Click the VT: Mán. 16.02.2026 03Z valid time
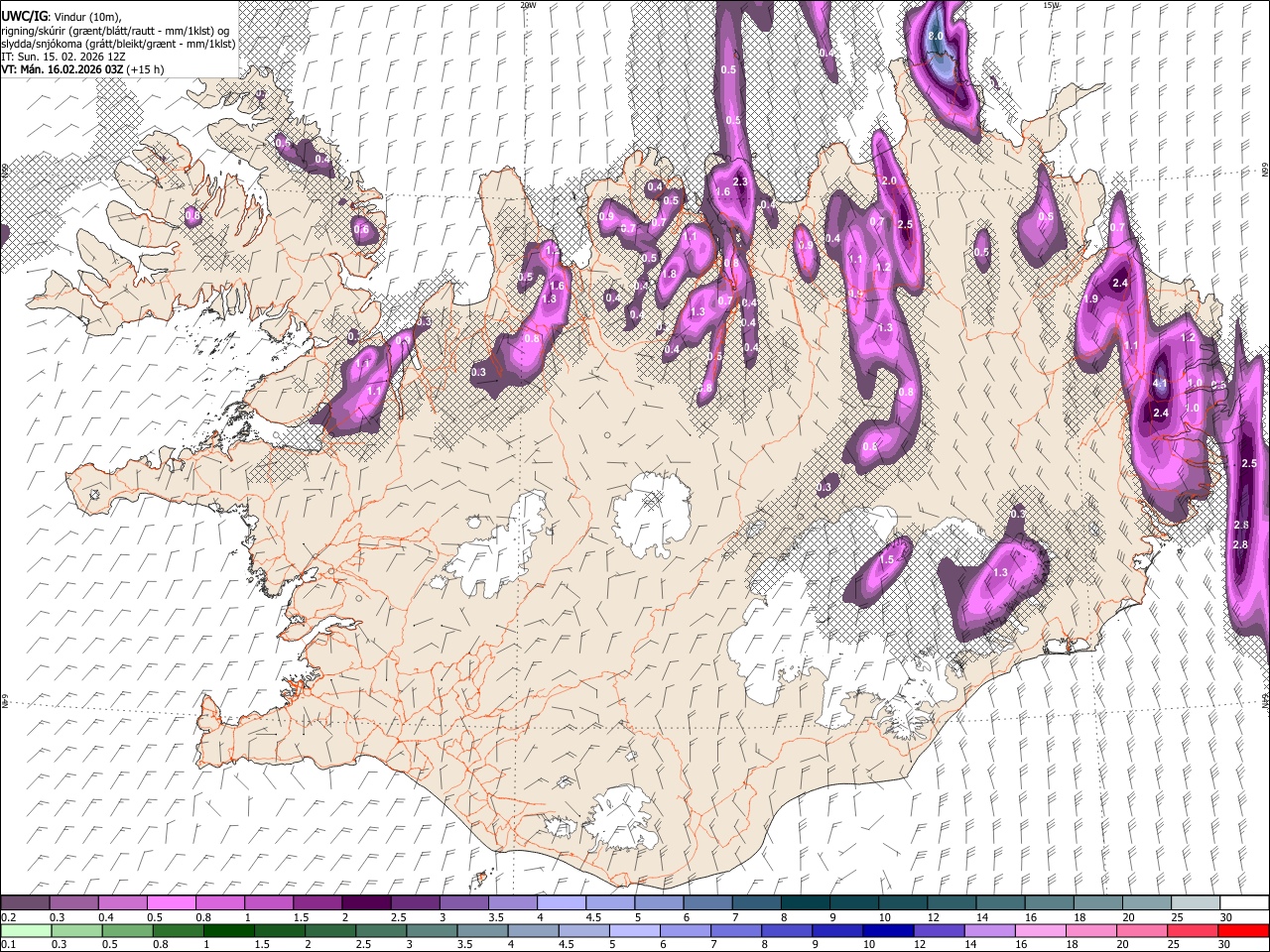The height and width of the screenshot is (952, 1270). coord(62,69)
